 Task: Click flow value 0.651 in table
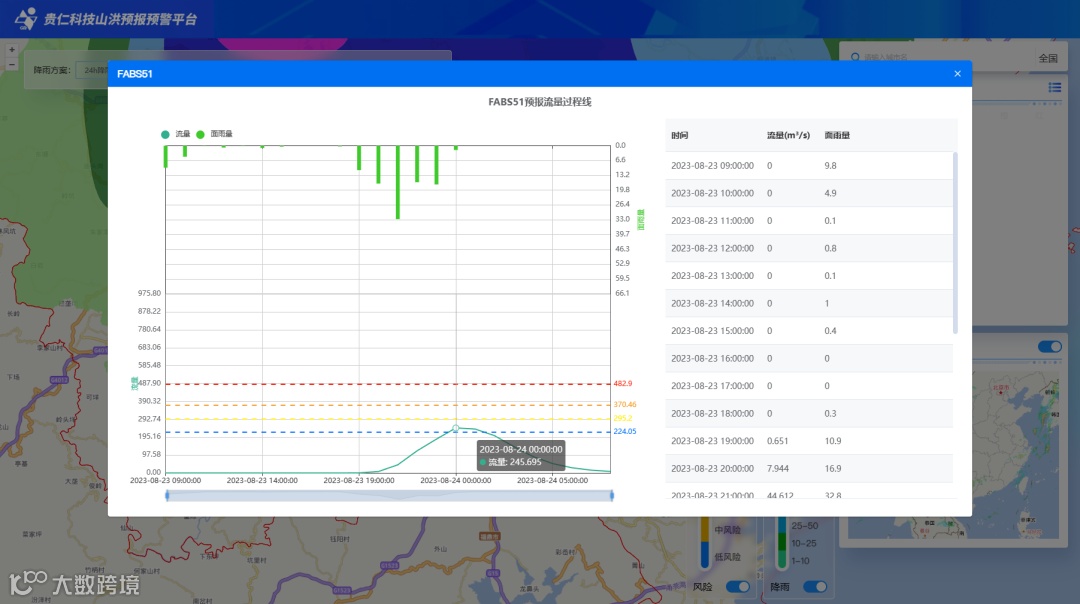(778, 441)
